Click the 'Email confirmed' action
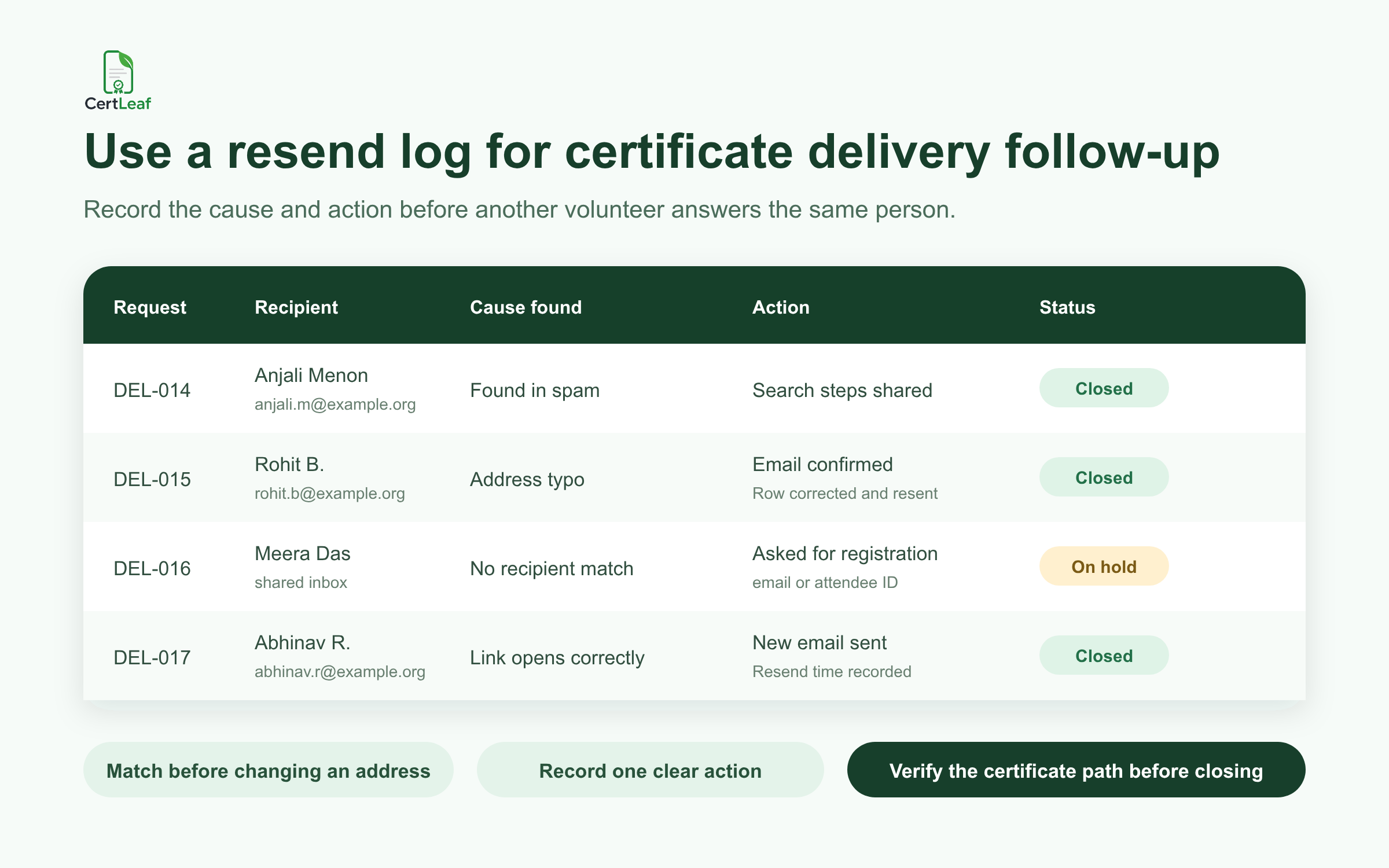 point(822,465)
